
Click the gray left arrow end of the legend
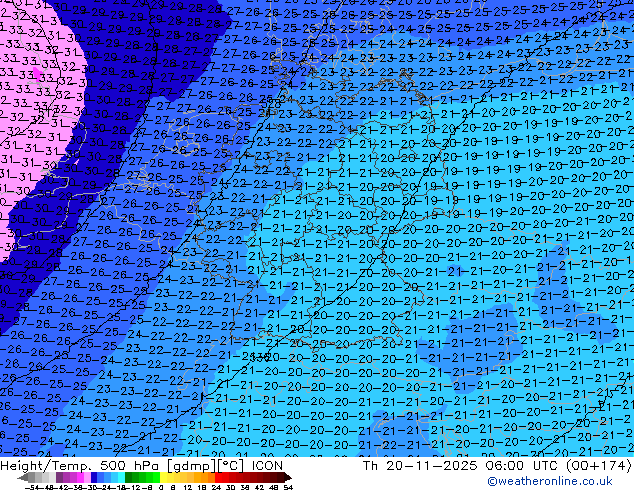click(23, 477)
